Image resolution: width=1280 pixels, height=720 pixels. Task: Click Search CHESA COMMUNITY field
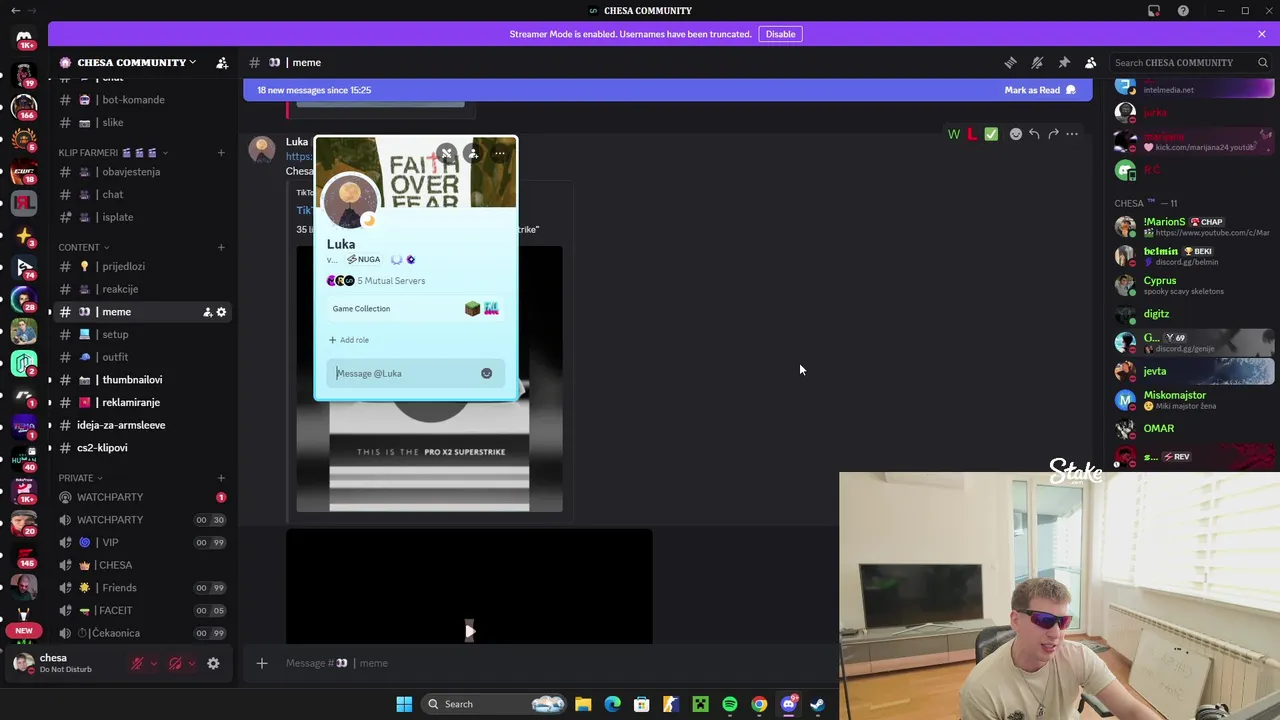pos(1191,62)
